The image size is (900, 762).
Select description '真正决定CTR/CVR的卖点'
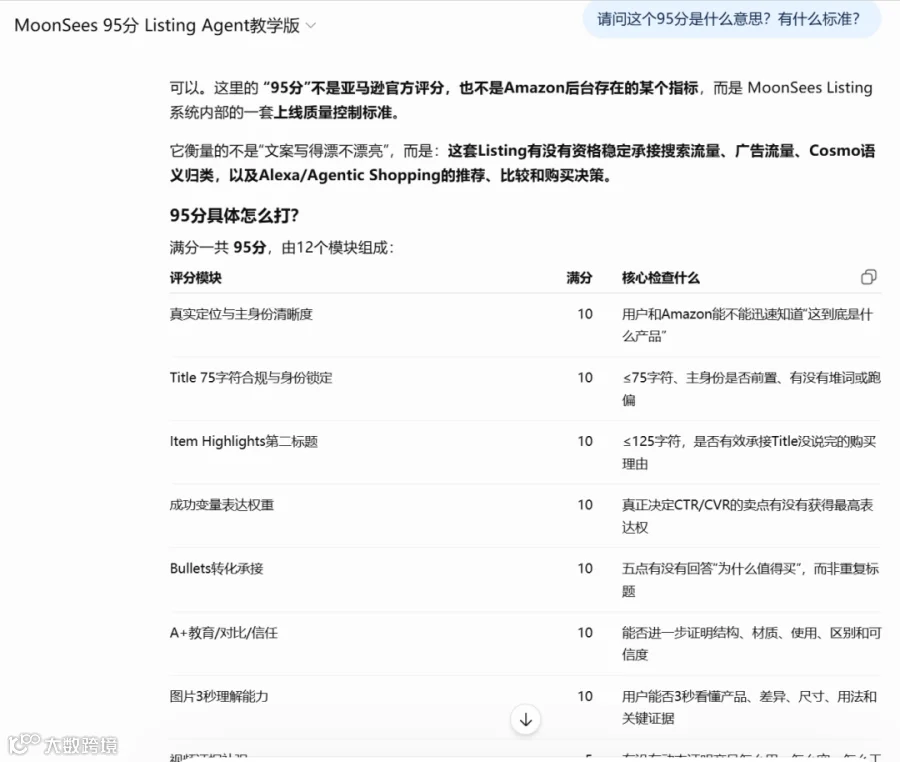[748, 516]
